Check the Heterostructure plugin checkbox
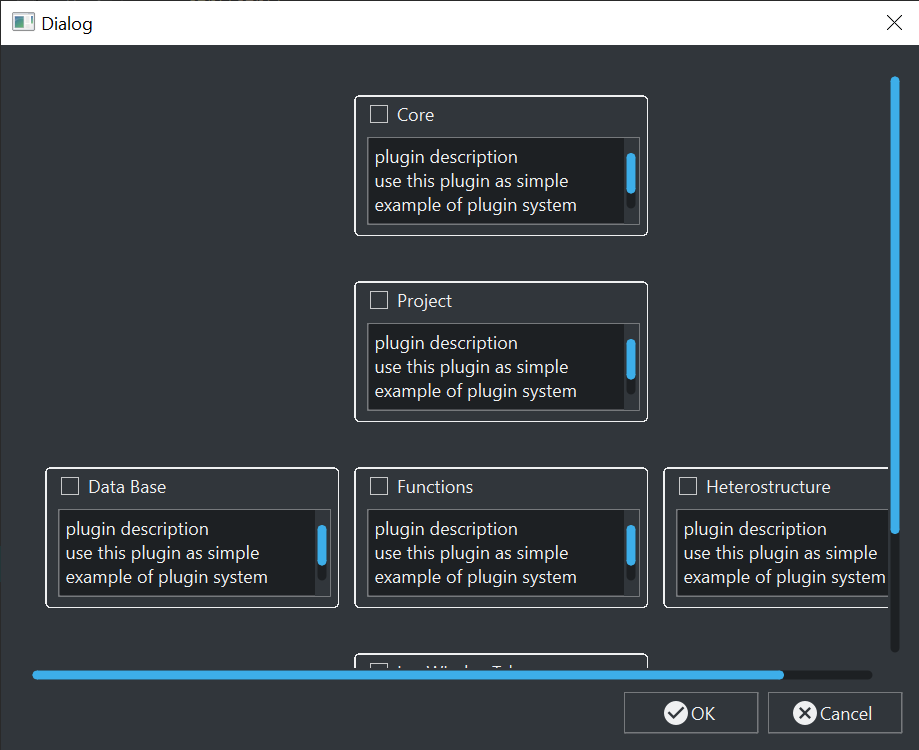Screen dimensions: 919x750 687,486
